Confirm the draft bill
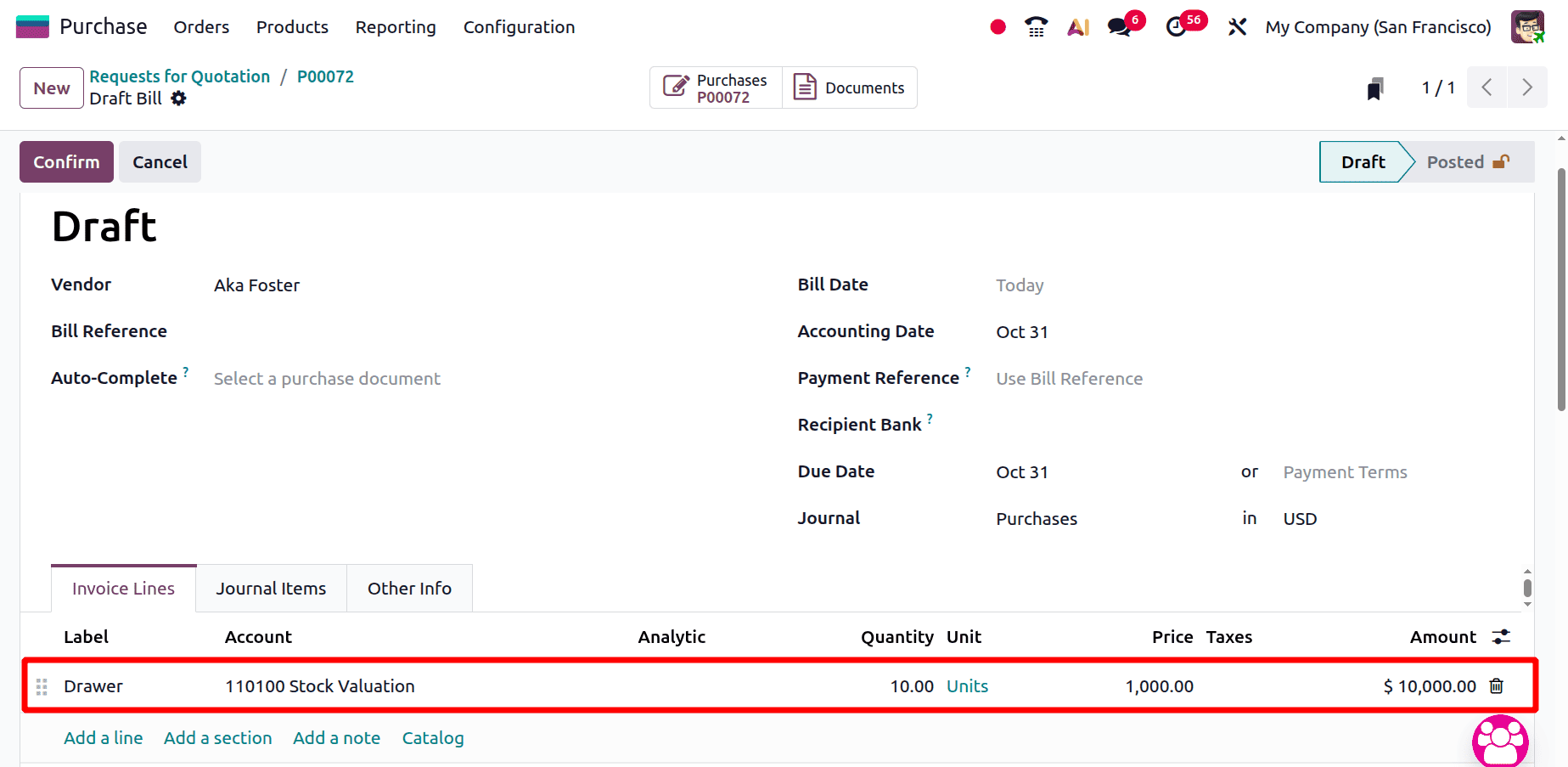The image size is (1568, 767). pyautogui.click(x=65, y=161)
